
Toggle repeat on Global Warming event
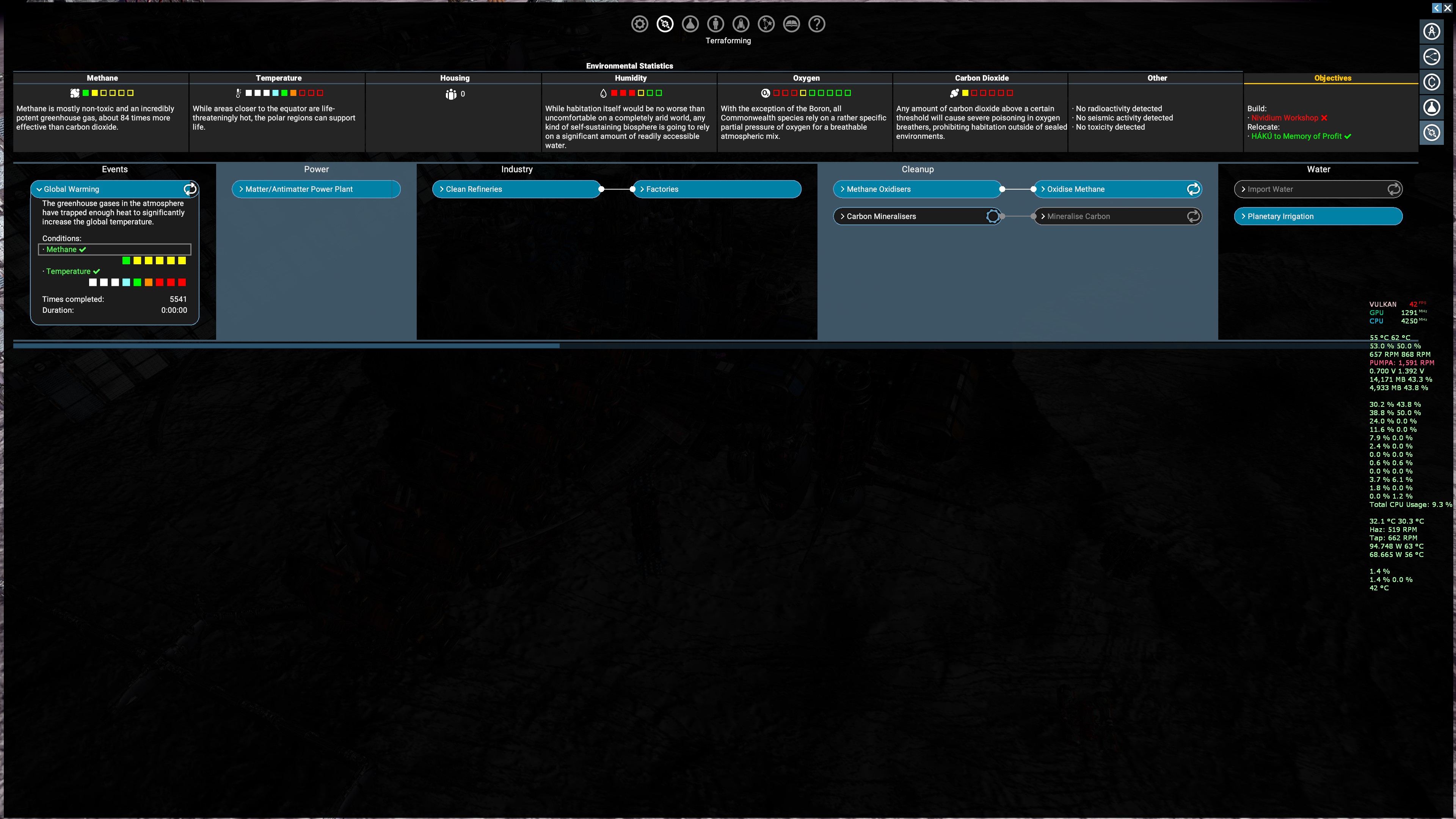(x=190, y=189)
